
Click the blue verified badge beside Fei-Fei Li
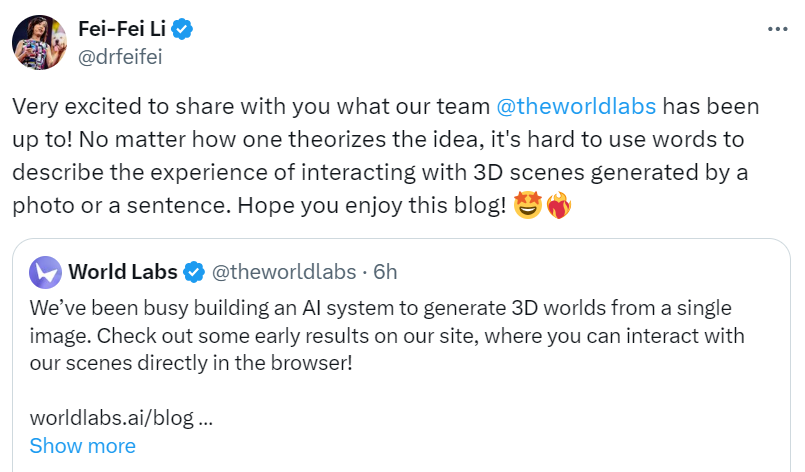tap(182, 30)
